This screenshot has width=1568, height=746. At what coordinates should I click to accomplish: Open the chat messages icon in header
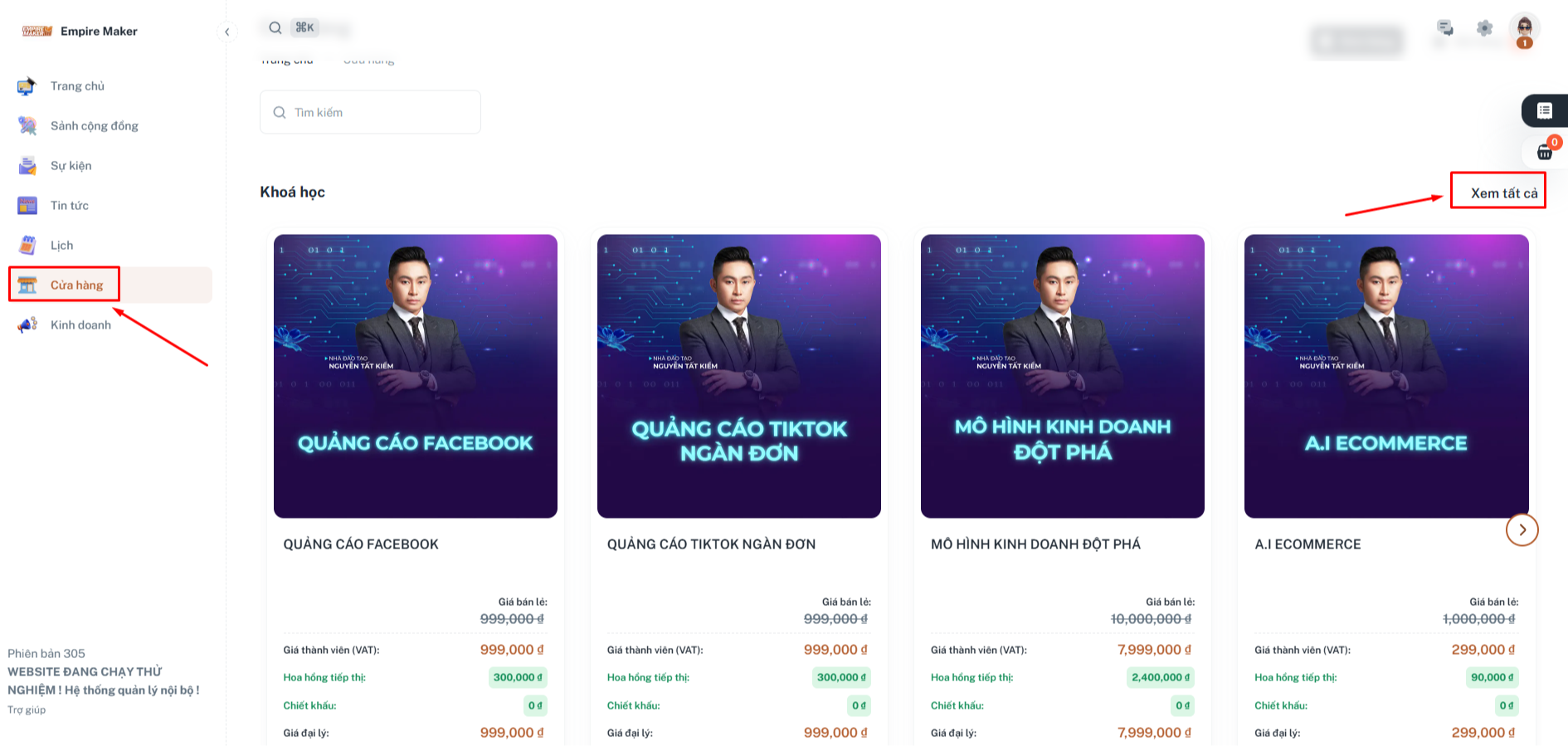tap(1445, 28)
